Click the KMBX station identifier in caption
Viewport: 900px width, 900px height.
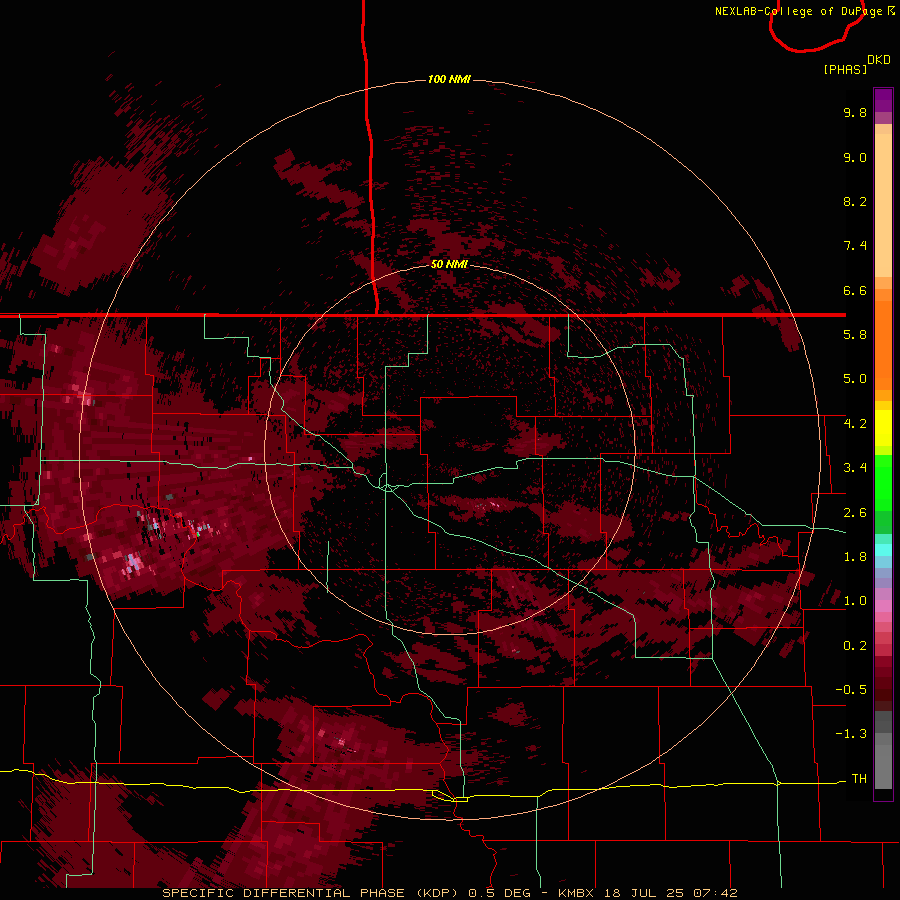pyautogui.click(x=576, y=893)
